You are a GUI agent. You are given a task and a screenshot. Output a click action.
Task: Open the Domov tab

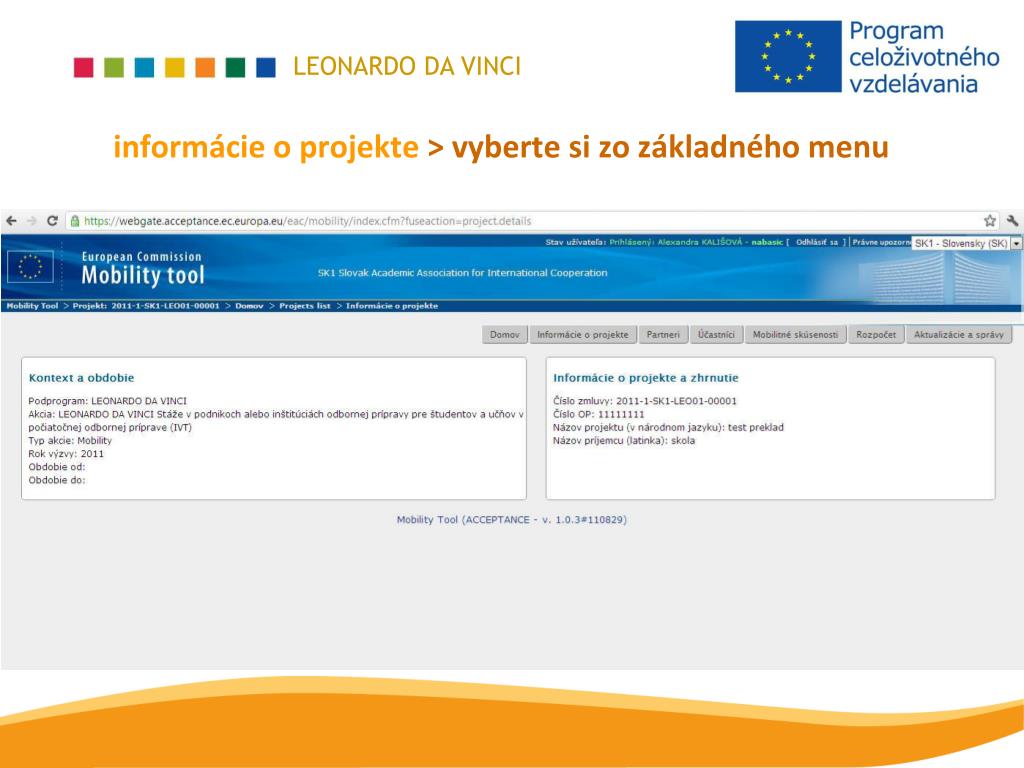point(505,334)
